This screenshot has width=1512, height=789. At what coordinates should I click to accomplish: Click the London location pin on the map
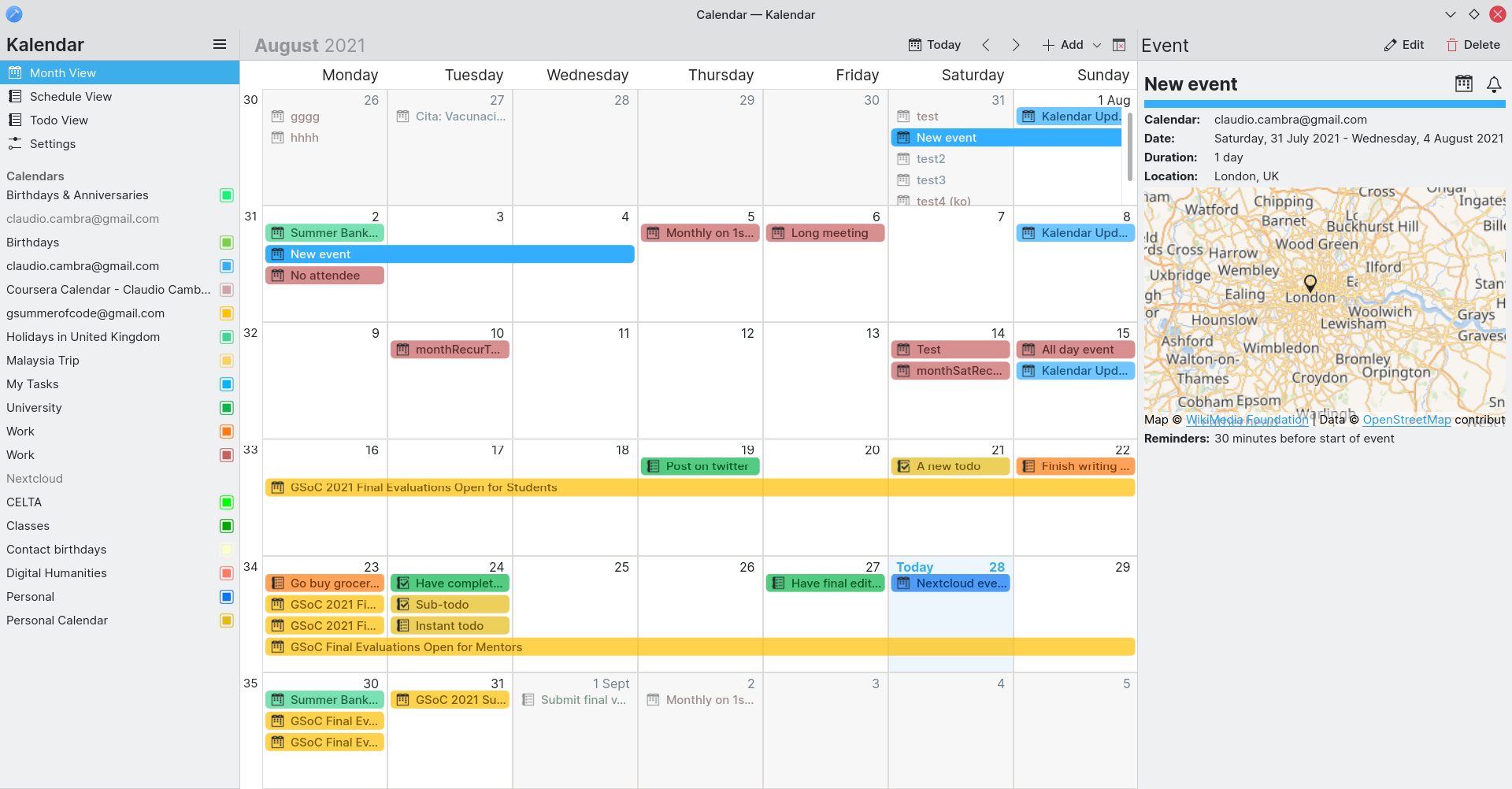pos(1310,283)
